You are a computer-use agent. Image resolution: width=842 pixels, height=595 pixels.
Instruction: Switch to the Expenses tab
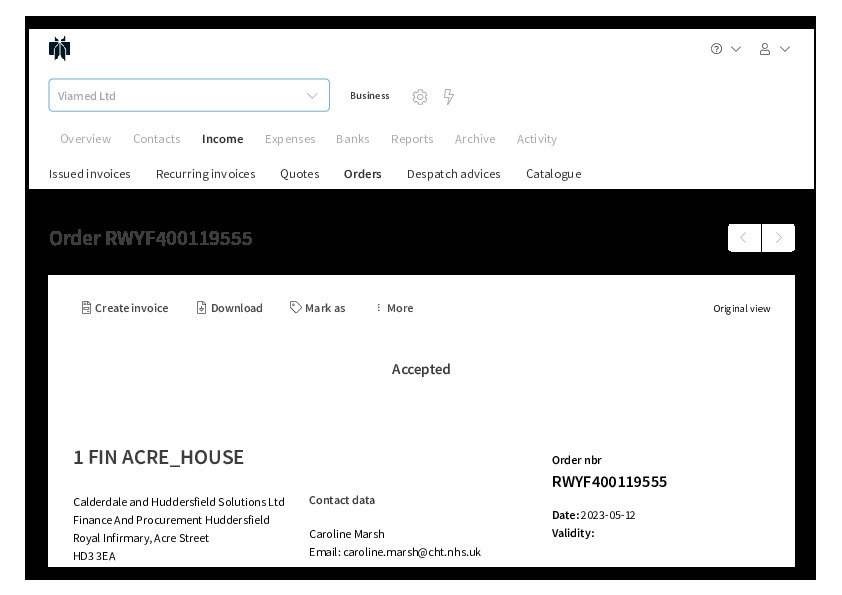290,139
